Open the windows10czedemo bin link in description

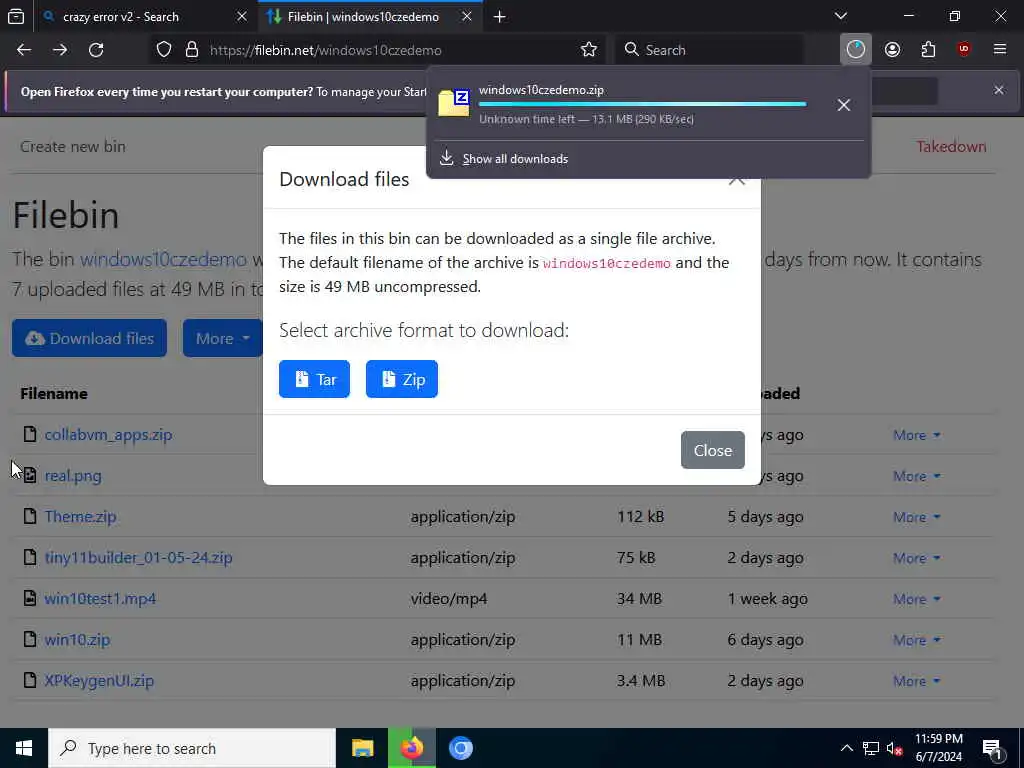pyautogui.click(x=163, y=259)
